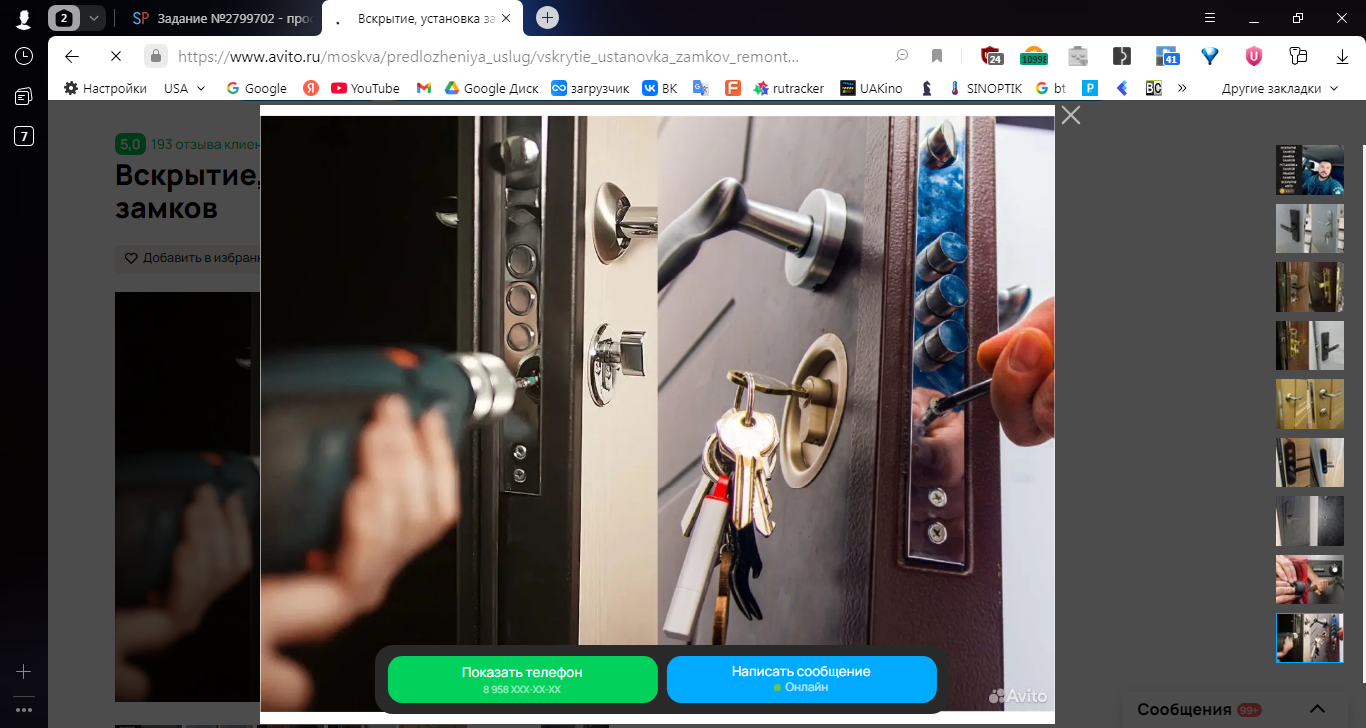1366x728 pixels.
Task: Open site security lock info
Action: tap(155, 56)
